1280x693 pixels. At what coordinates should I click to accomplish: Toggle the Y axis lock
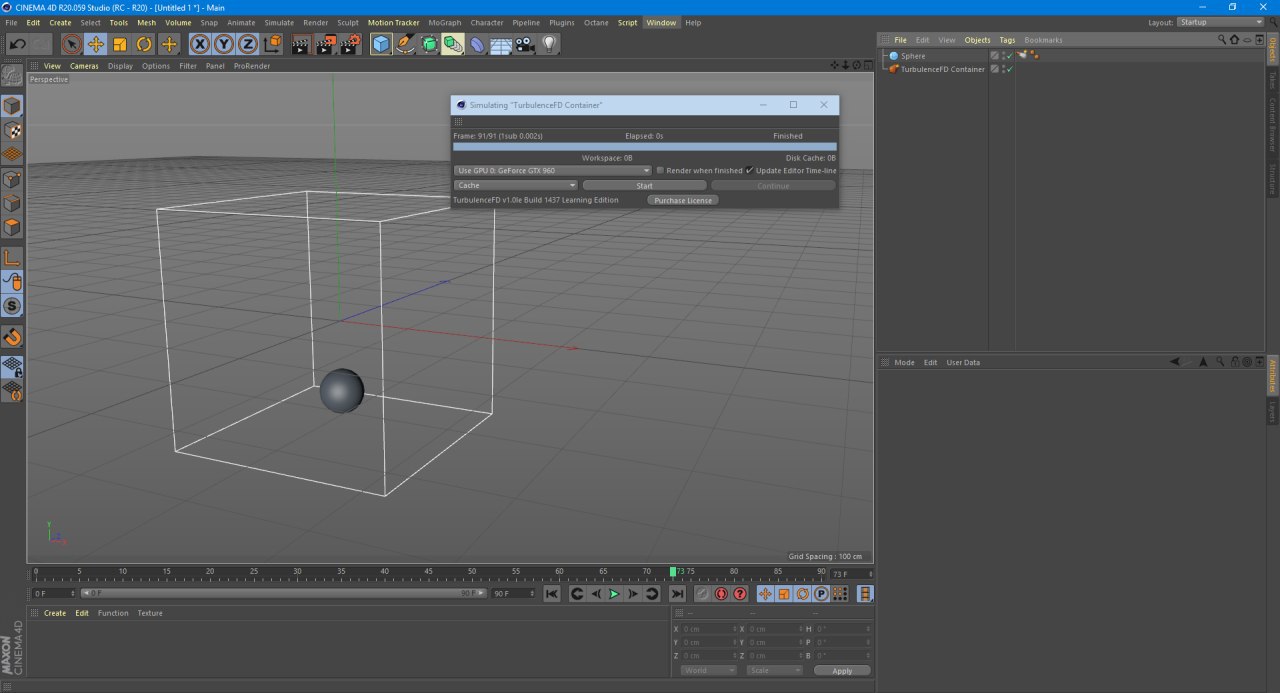click(224, 44)
